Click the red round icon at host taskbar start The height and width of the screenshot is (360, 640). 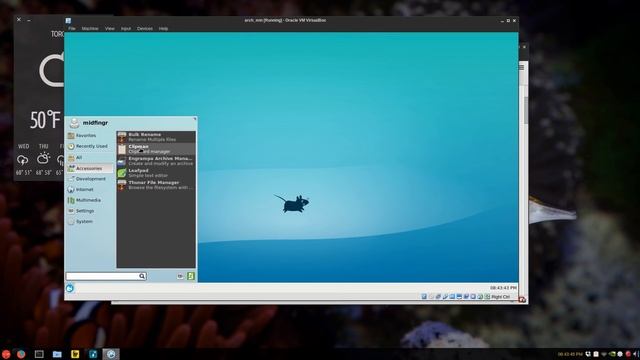click(x=6, y=354)
